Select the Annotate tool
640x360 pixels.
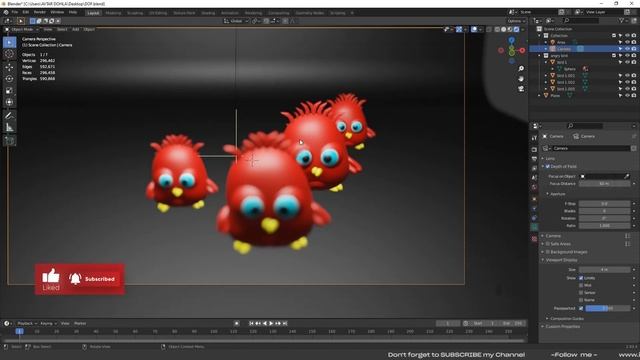tap(9, 116)
